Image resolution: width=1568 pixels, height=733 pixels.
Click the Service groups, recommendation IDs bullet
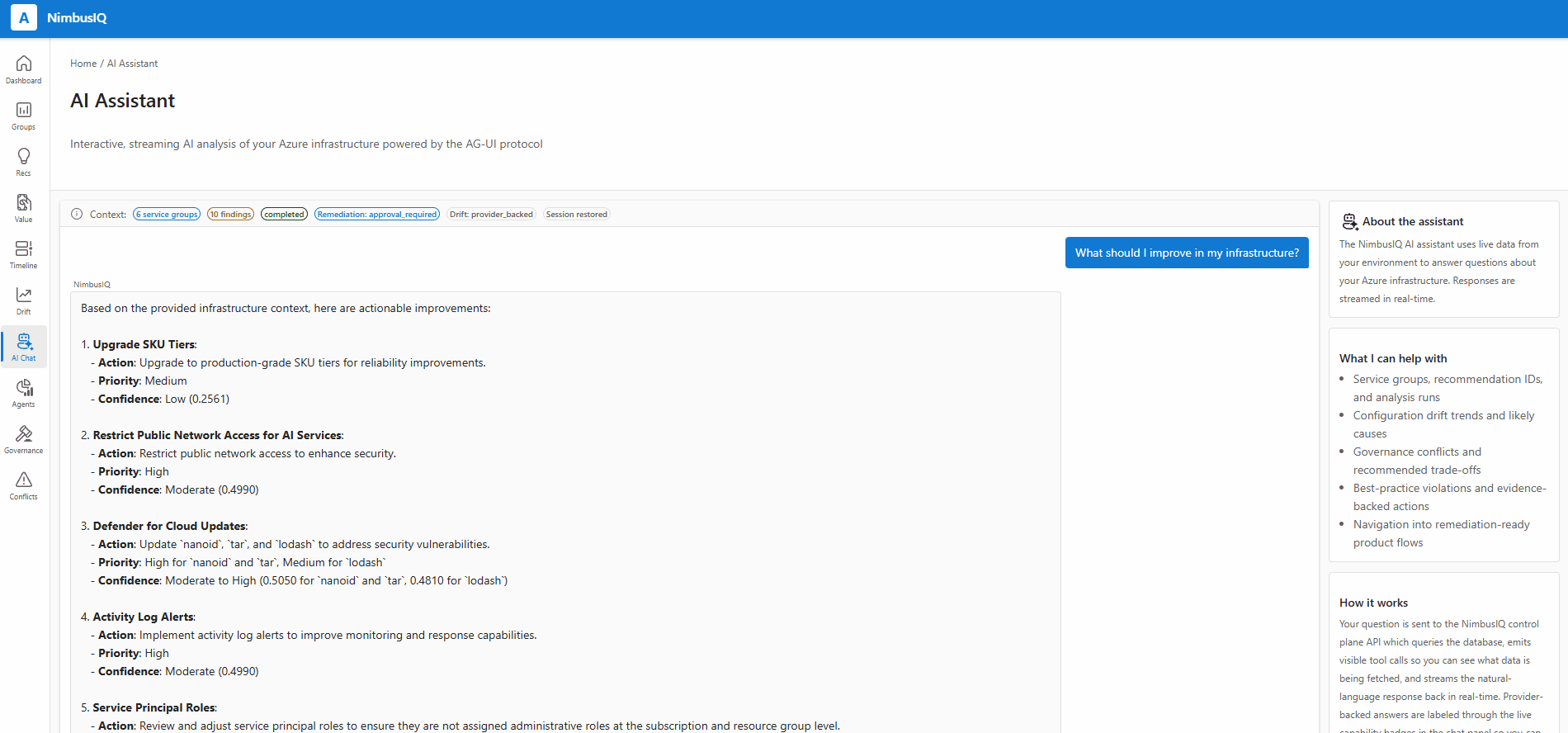[1448, 388]
